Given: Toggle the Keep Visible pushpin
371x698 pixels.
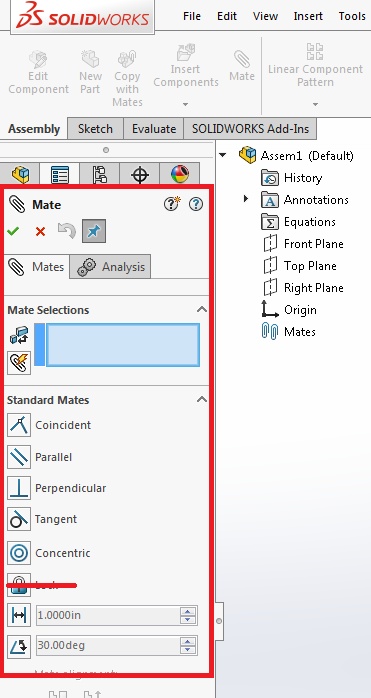Looking at the screenshot, I should click(x=94, y=231).
